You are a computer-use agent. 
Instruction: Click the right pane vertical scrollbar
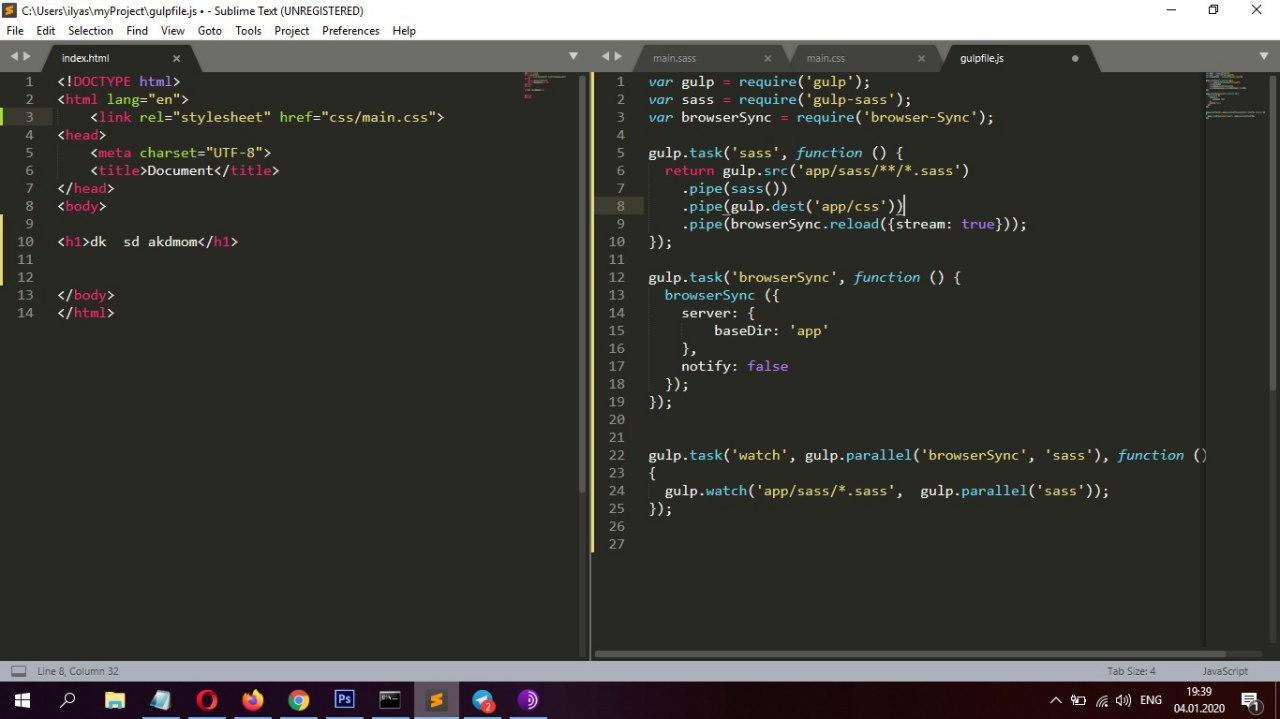click(1273, 232)
